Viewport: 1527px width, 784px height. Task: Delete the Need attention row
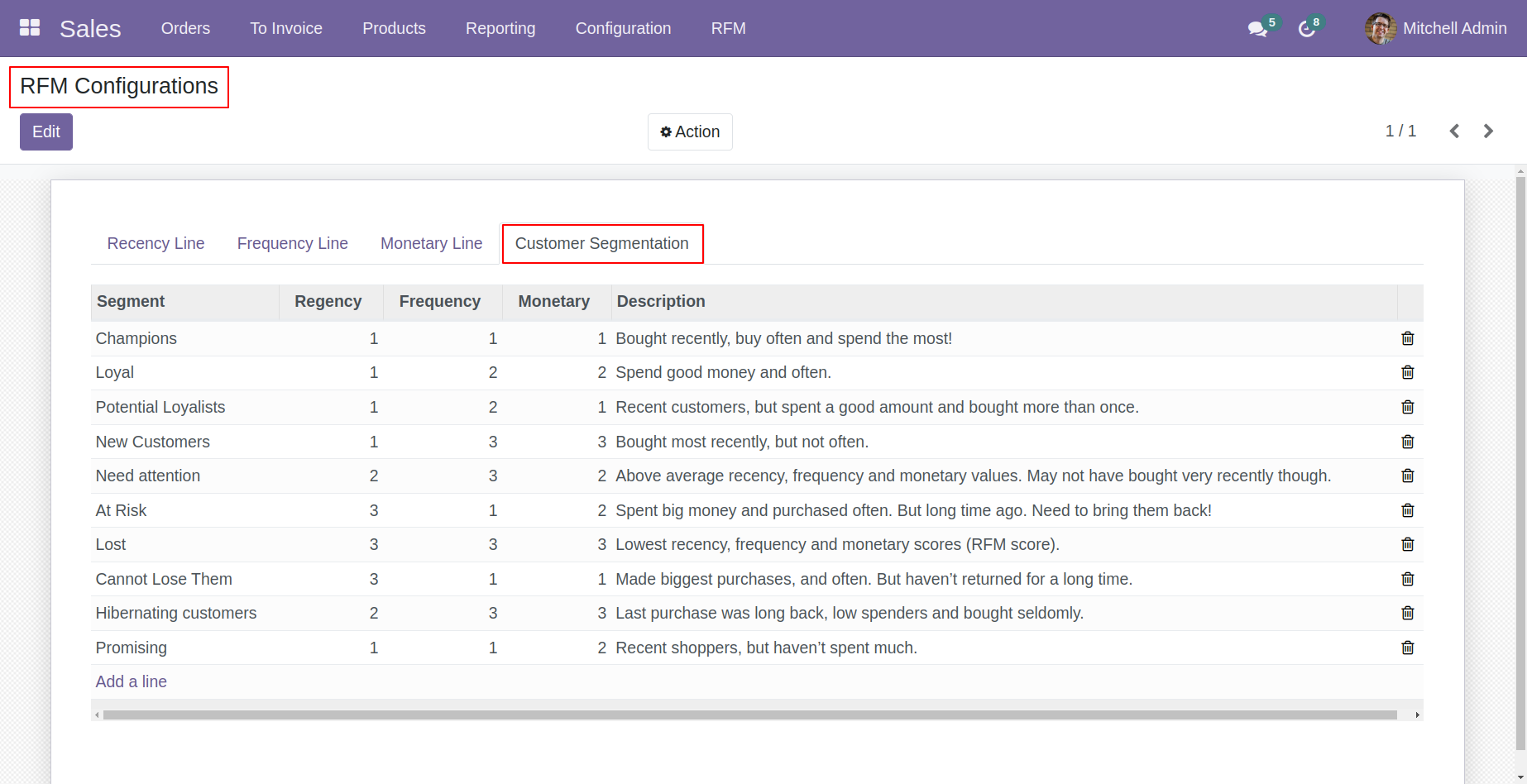tap(1408, 476)
